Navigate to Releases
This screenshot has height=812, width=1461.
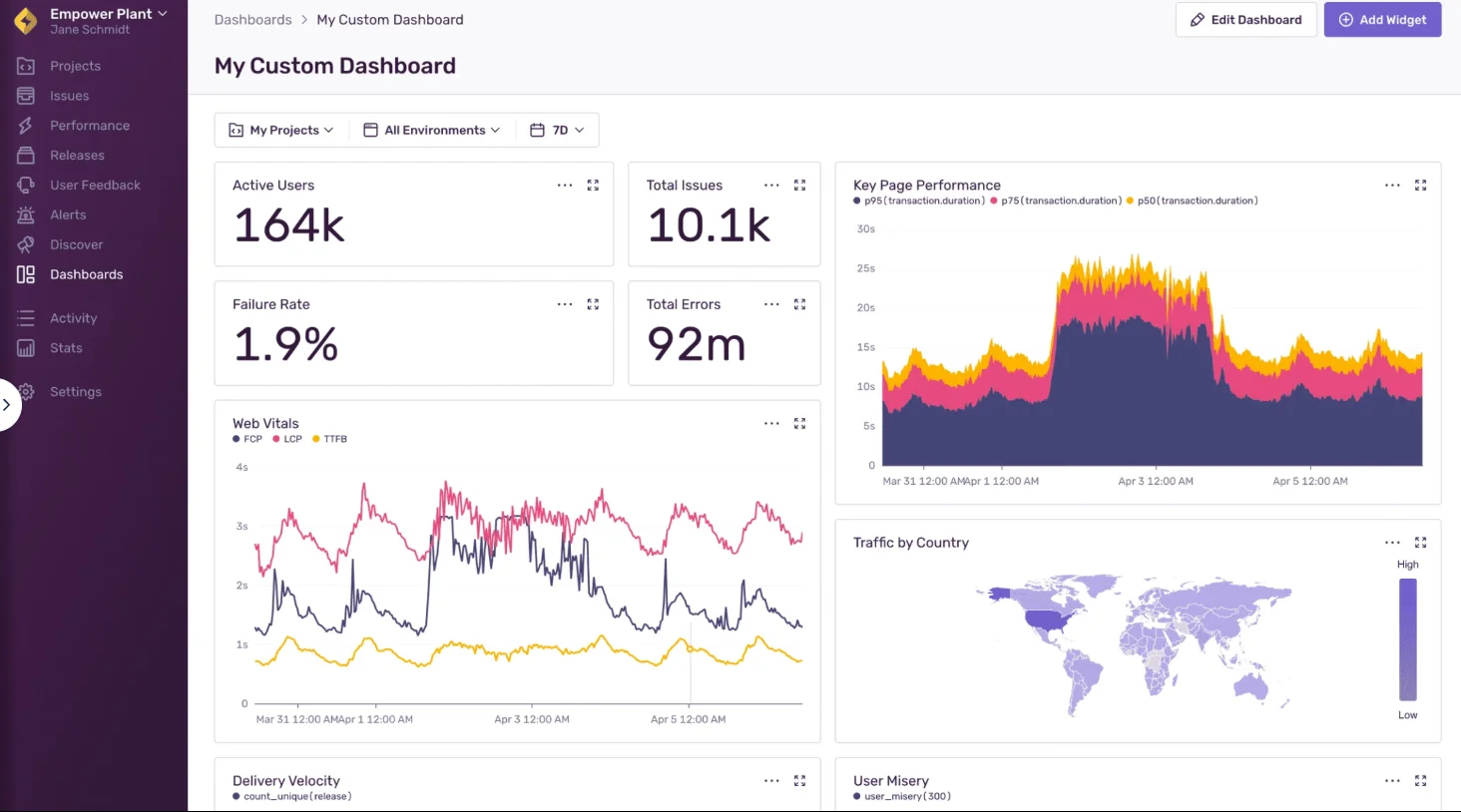point(77,156)
